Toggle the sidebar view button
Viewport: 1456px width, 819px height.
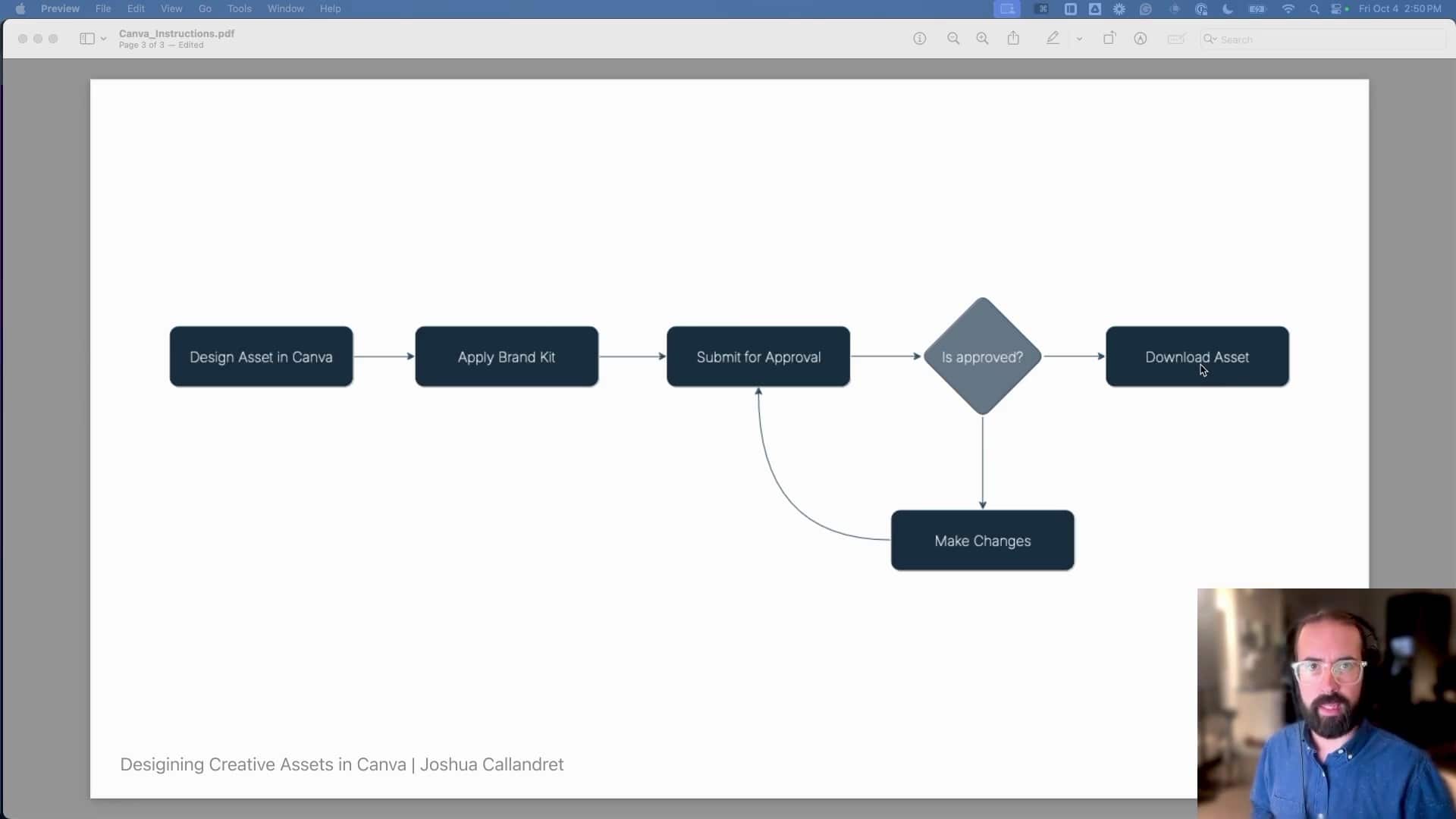[86, 39]
